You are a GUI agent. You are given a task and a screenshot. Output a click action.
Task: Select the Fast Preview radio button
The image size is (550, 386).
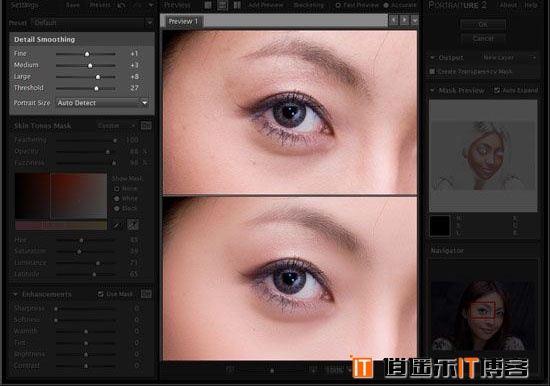coord(338,5)
